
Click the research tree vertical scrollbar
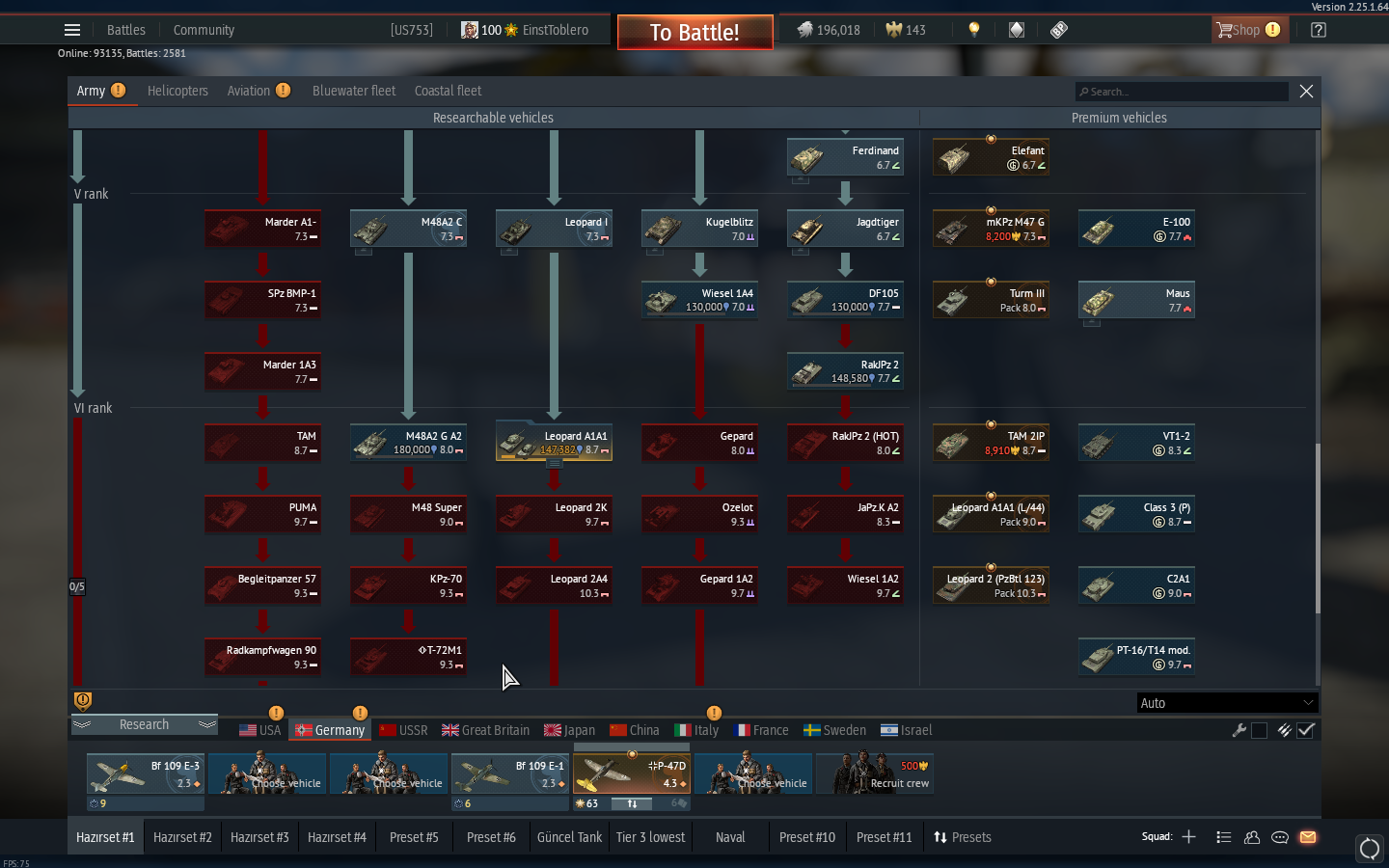coord(1317,529)
